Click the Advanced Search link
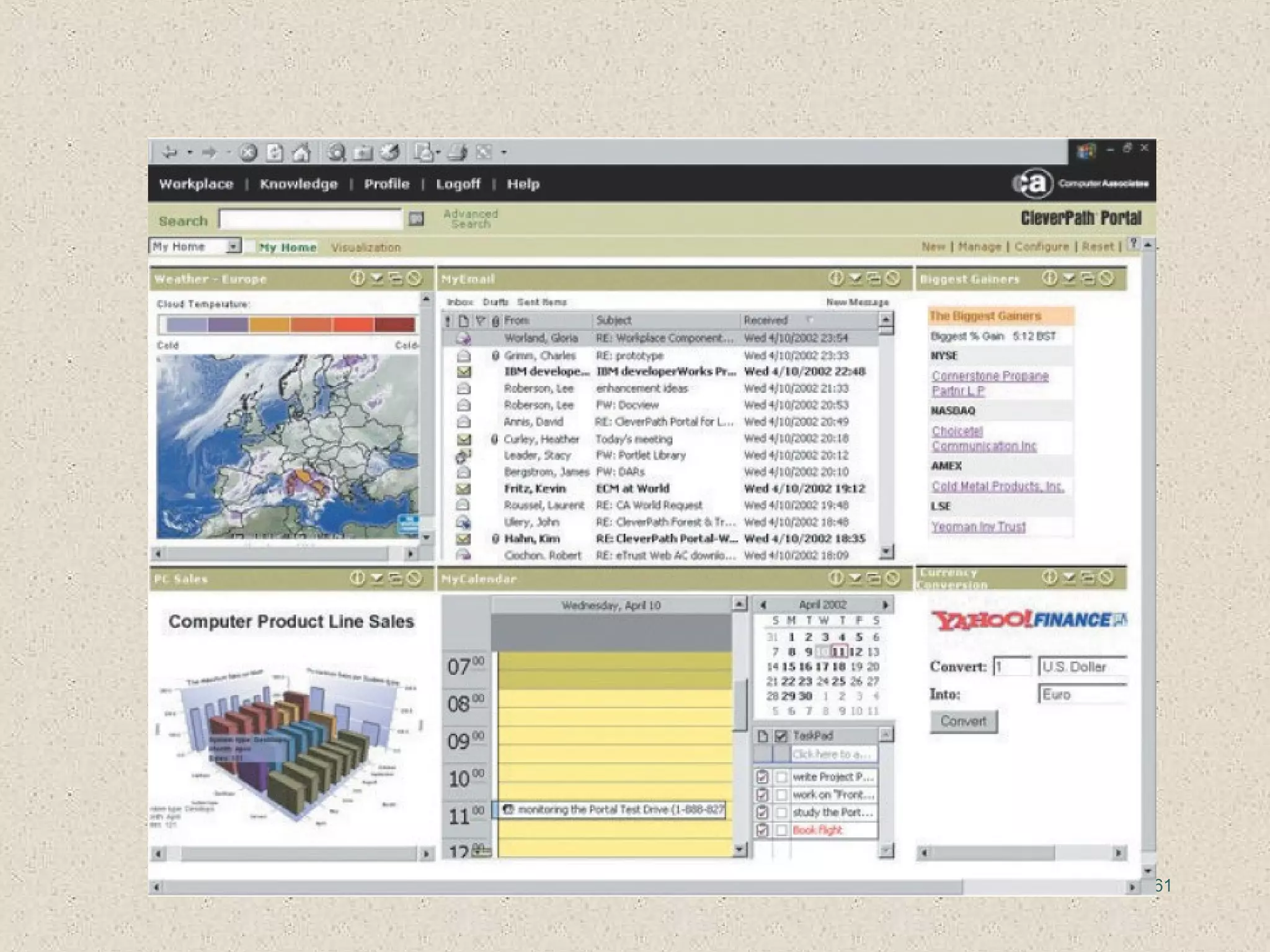Screen dimensions: 1270x952 pos(471,218)
